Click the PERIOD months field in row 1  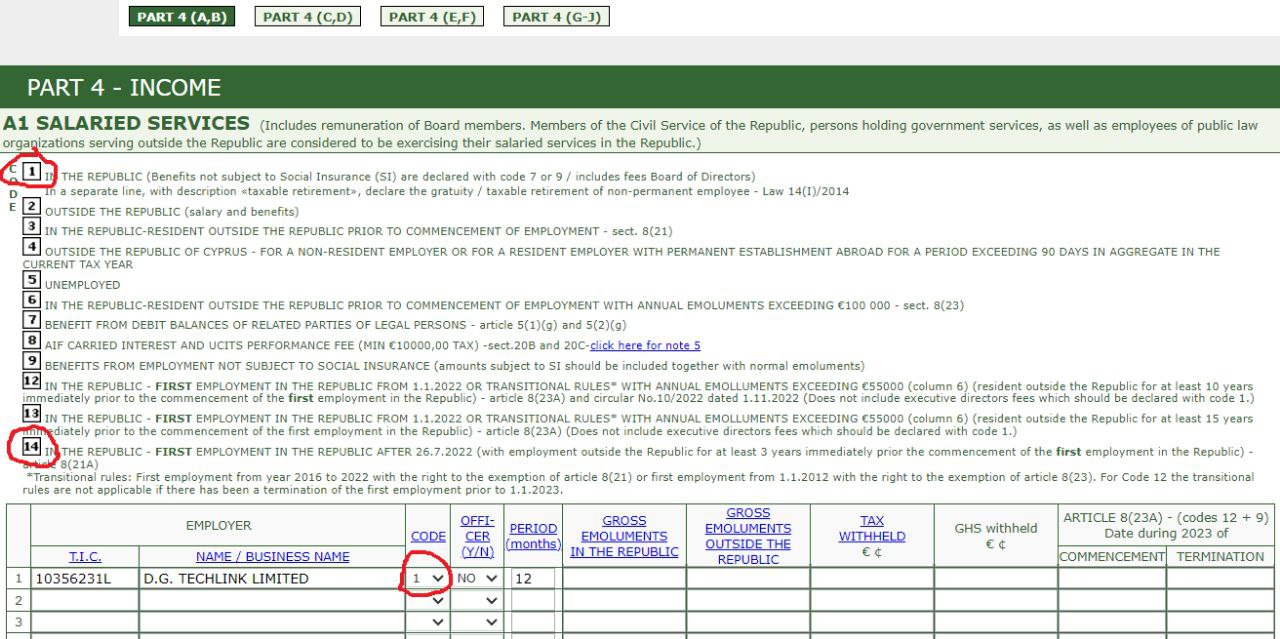(x=533, y=578)
